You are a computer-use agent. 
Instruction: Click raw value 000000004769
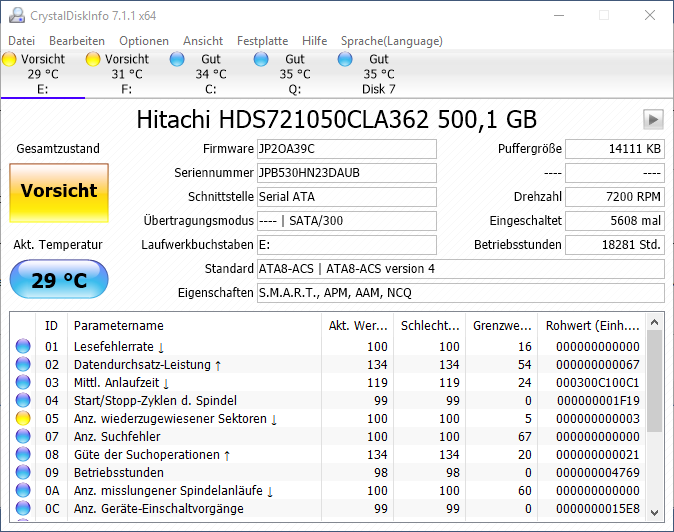pyautogui.click(x=597, y=473)
